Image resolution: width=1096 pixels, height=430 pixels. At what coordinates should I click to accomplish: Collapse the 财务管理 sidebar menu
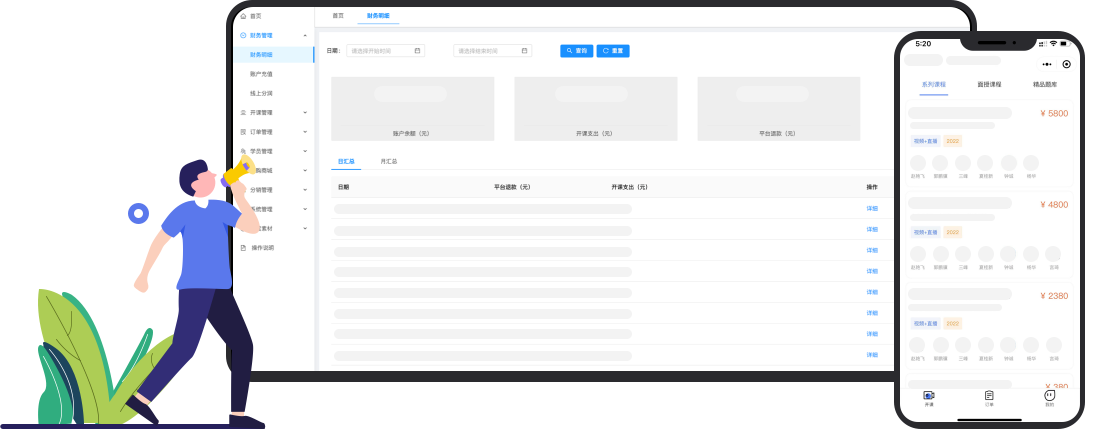pyautogui.click(x=305, y=35)
